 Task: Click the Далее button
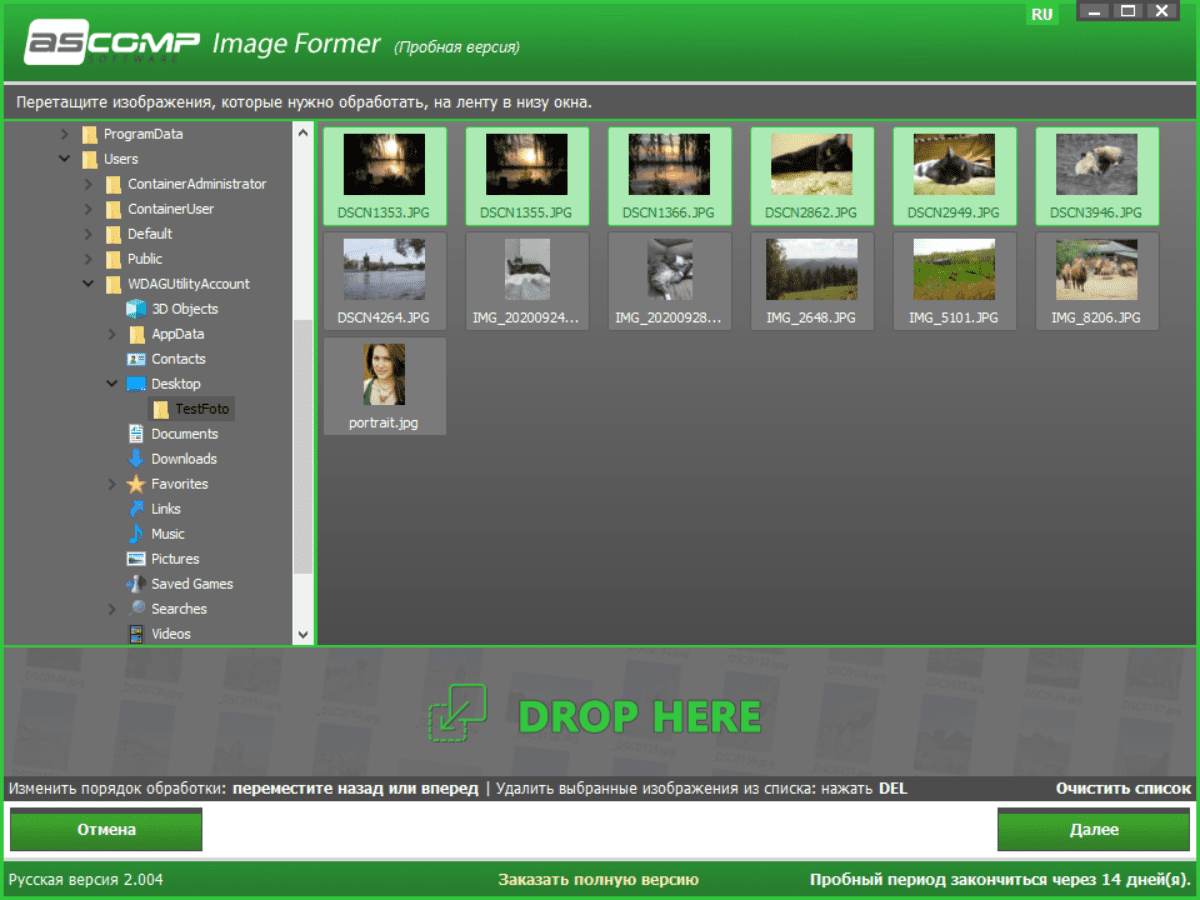coord(1094,830)
